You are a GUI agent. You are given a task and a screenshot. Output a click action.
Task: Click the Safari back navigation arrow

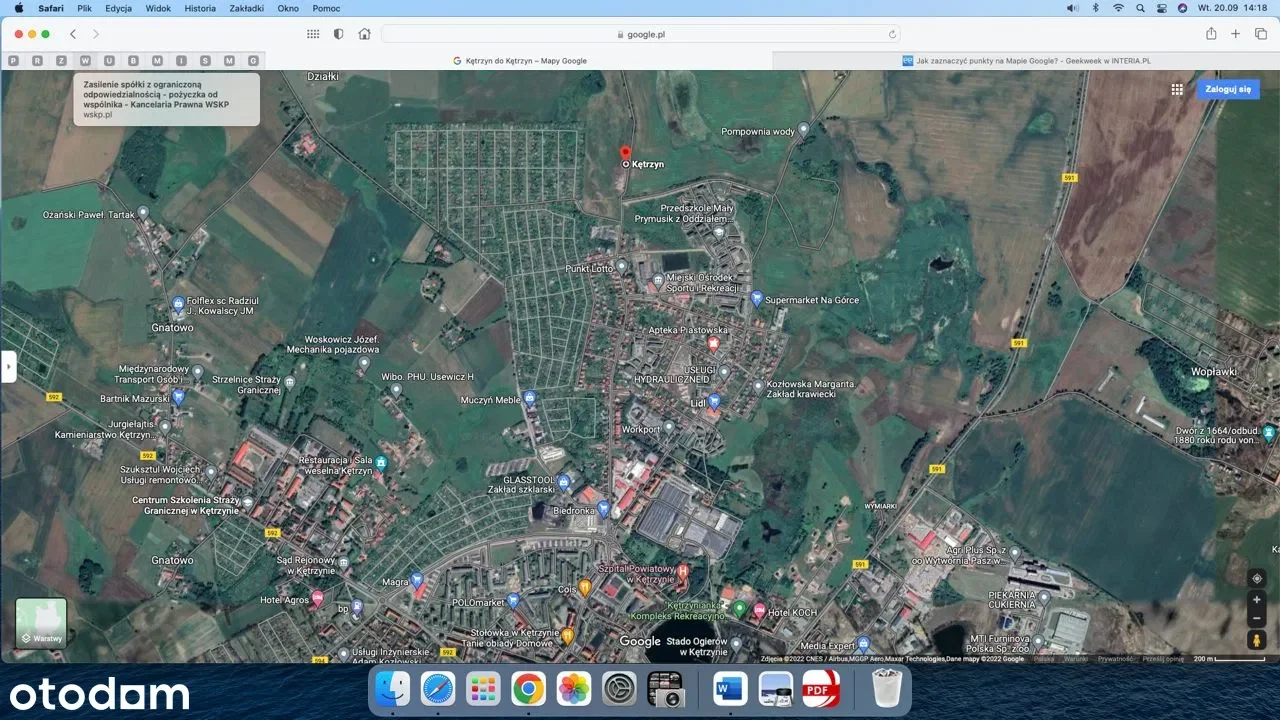click(73, 34)
